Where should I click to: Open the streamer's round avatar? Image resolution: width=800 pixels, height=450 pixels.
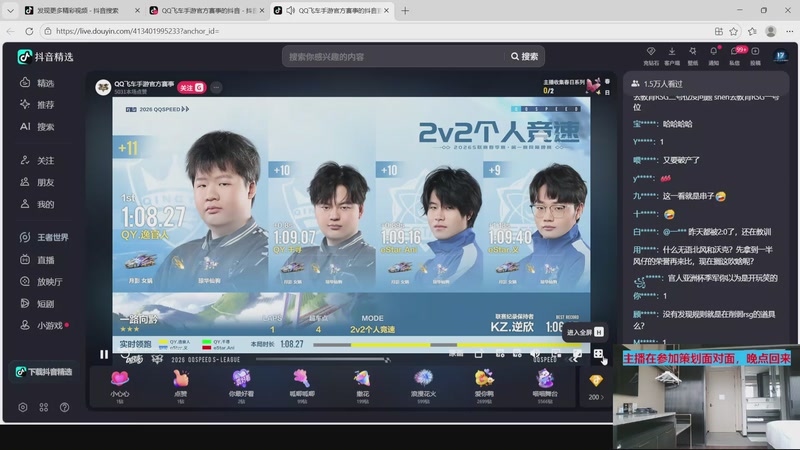(x=104, y=88)
